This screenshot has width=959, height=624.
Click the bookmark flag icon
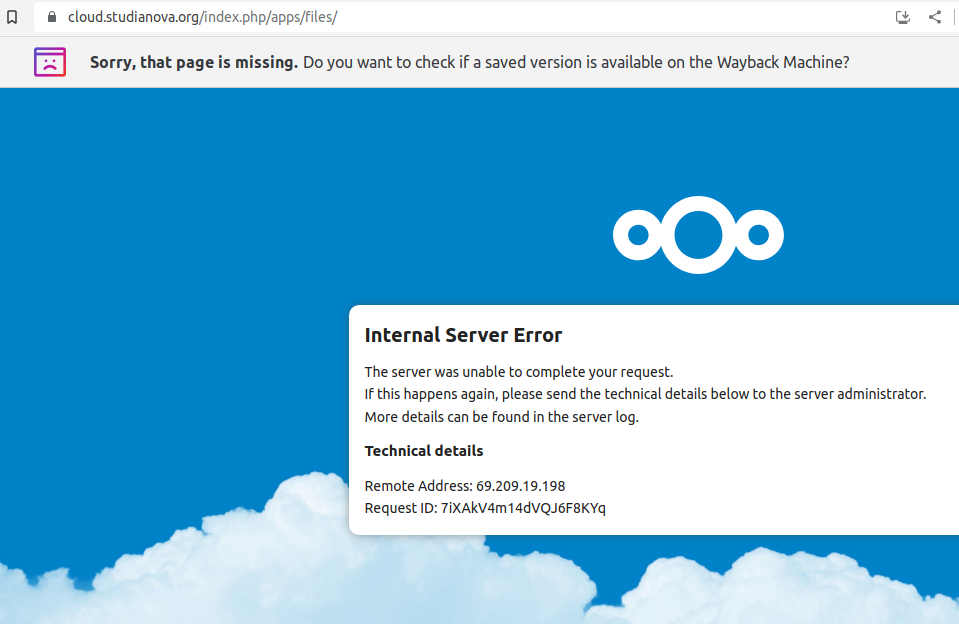(x=12, y=16)
